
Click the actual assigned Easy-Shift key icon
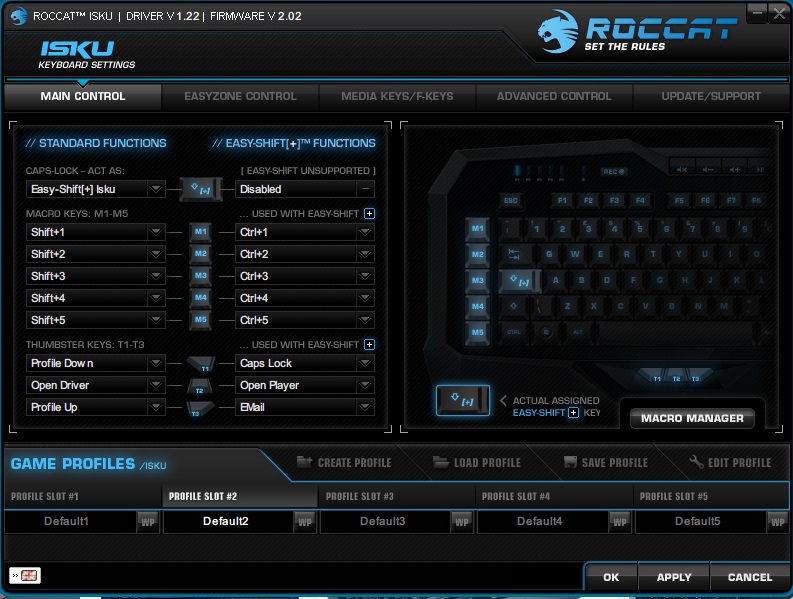pyautogui.click(x=463, y=400)
